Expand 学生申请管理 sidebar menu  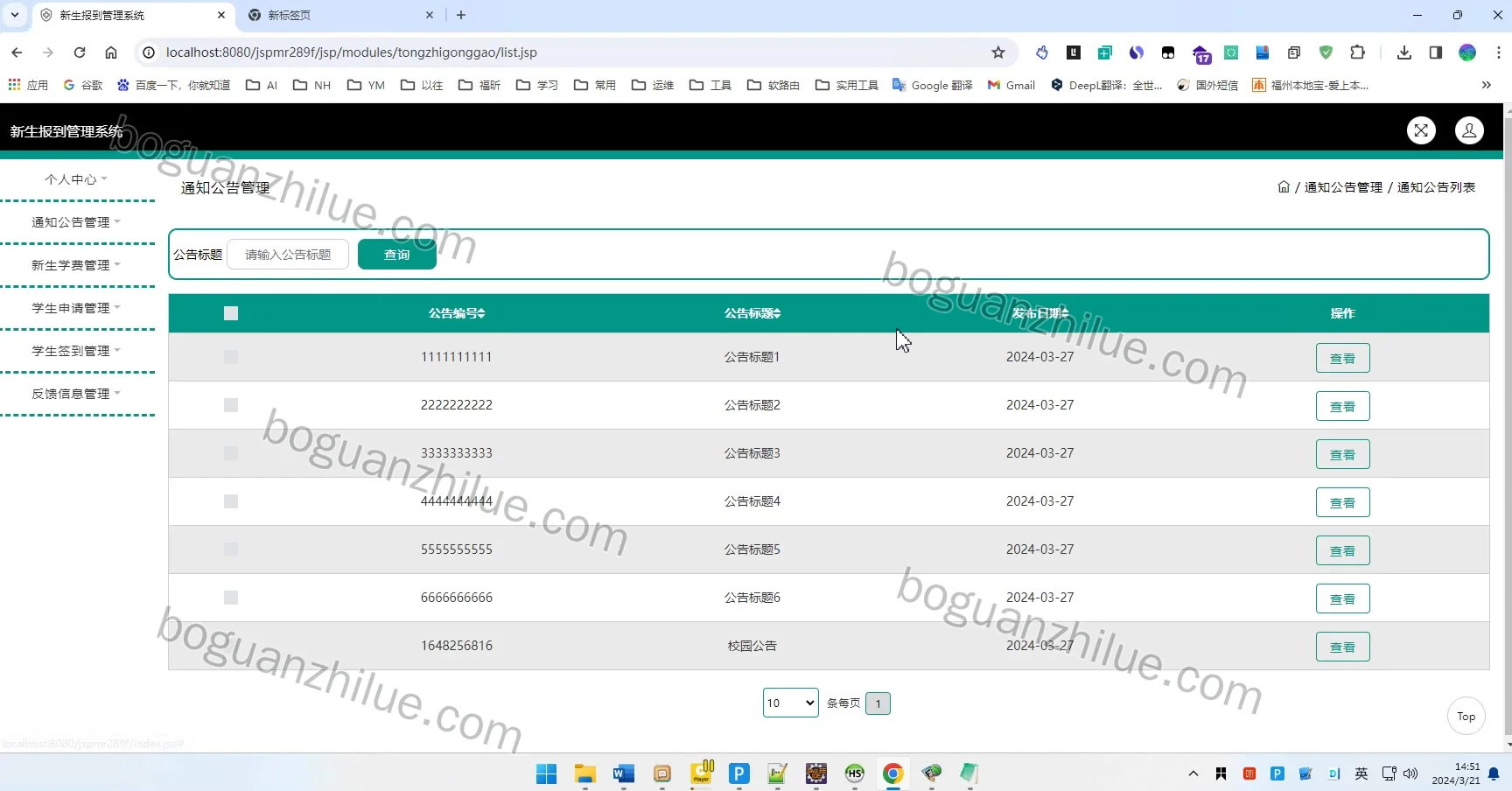point(77,308)
